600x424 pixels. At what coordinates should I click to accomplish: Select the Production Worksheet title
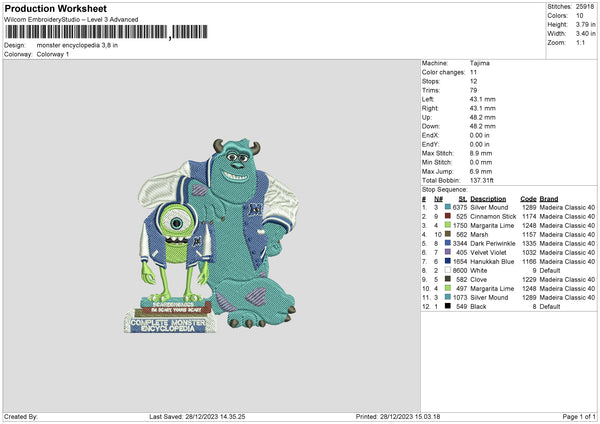point(55,8)
